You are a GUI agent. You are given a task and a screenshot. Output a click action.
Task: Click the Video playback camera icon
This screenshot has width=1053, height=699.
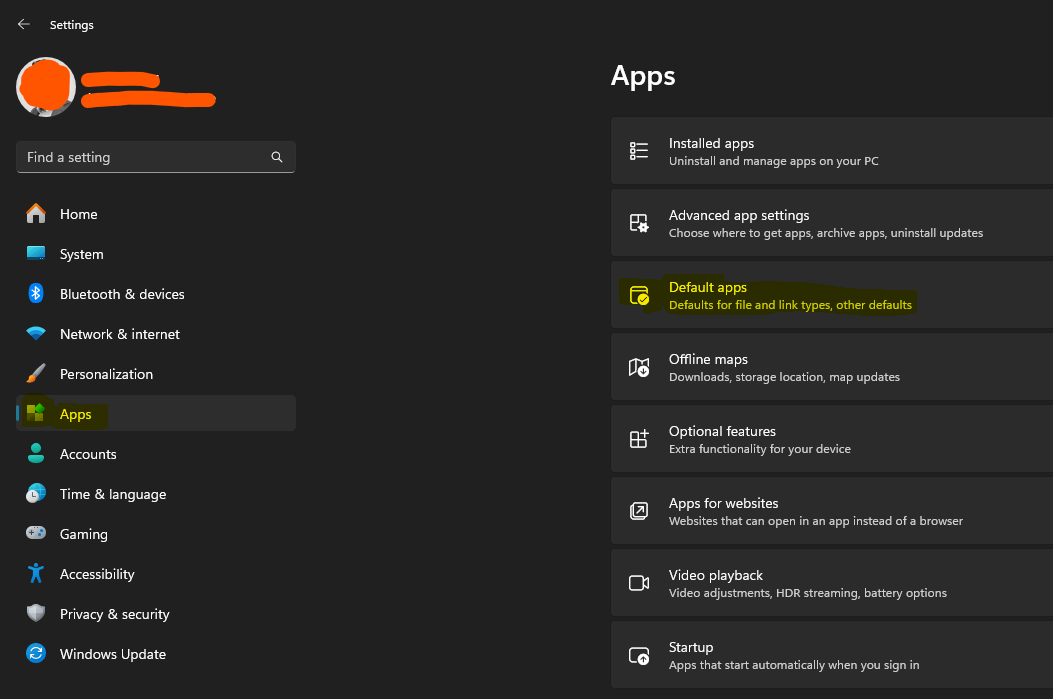point(639,583)
